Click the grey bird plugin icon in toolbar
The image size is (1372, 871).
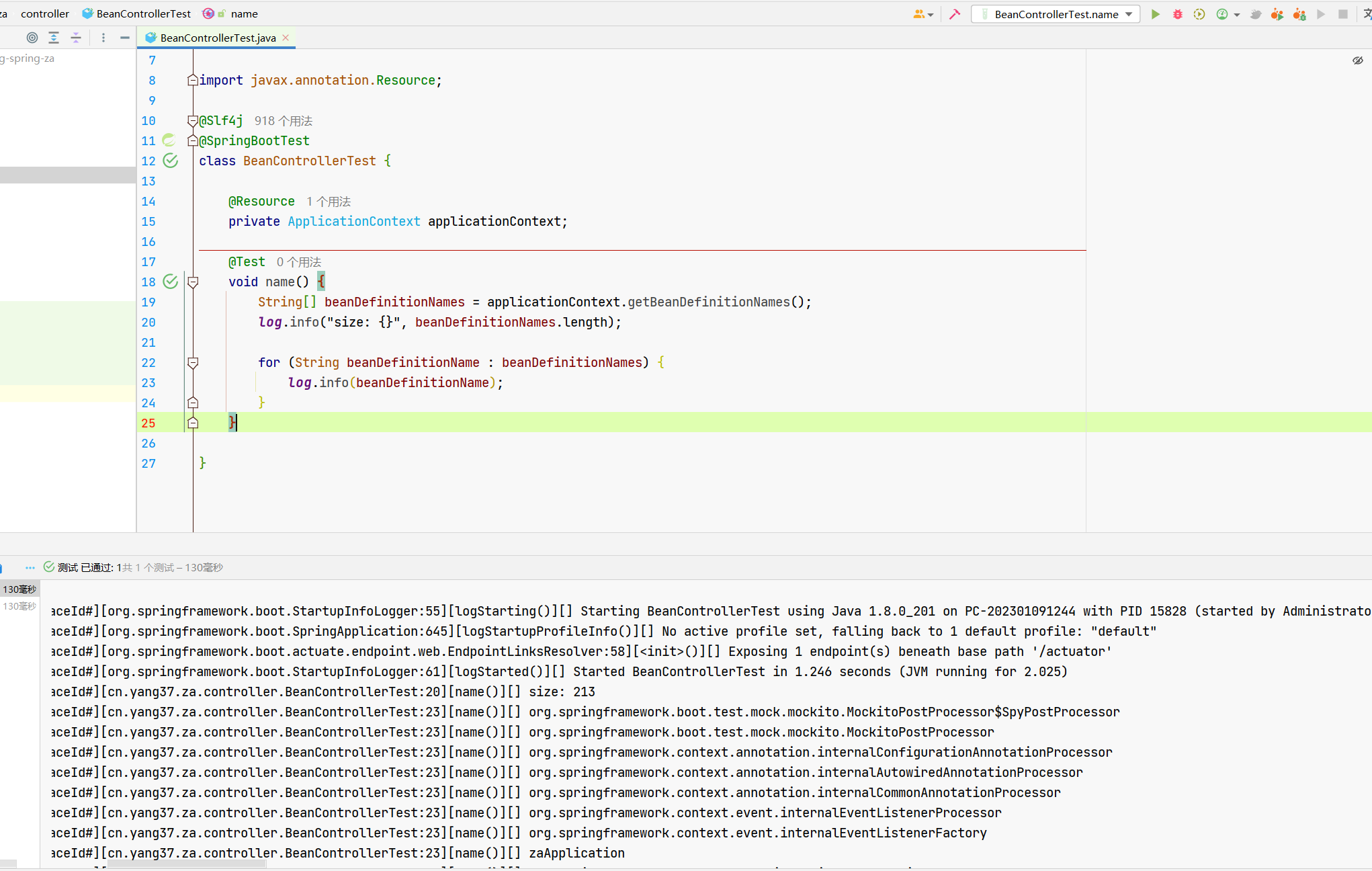(x=1255, y=14)
